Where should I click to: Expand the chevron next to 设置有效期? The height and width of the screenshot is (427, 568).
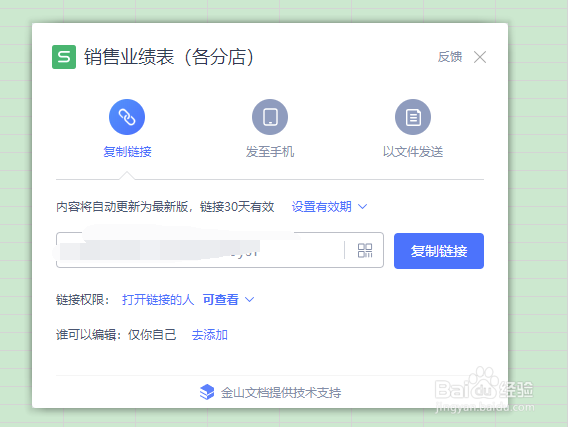[x=362, y=206]
